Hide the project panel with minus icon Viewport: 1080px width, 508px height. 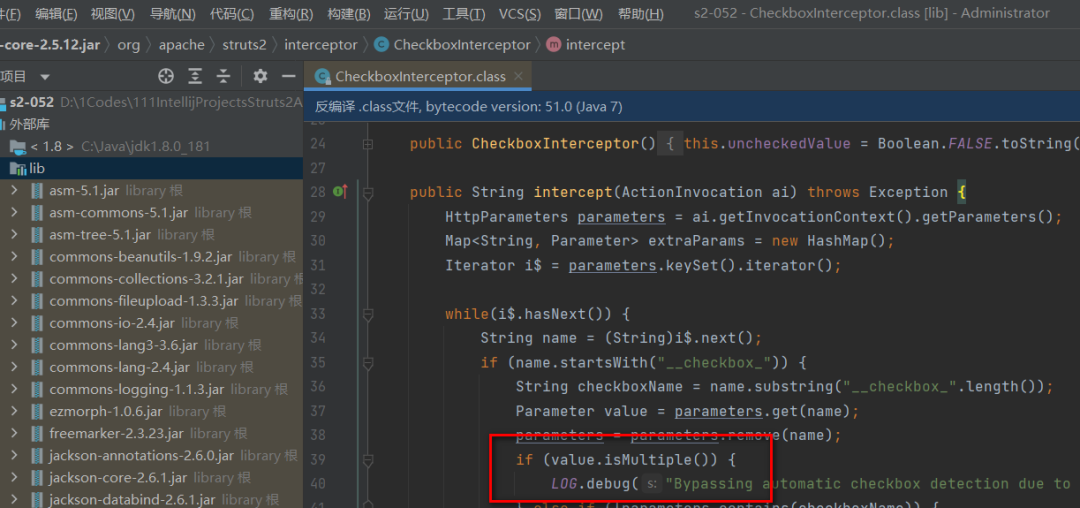[x=289, y=76]
